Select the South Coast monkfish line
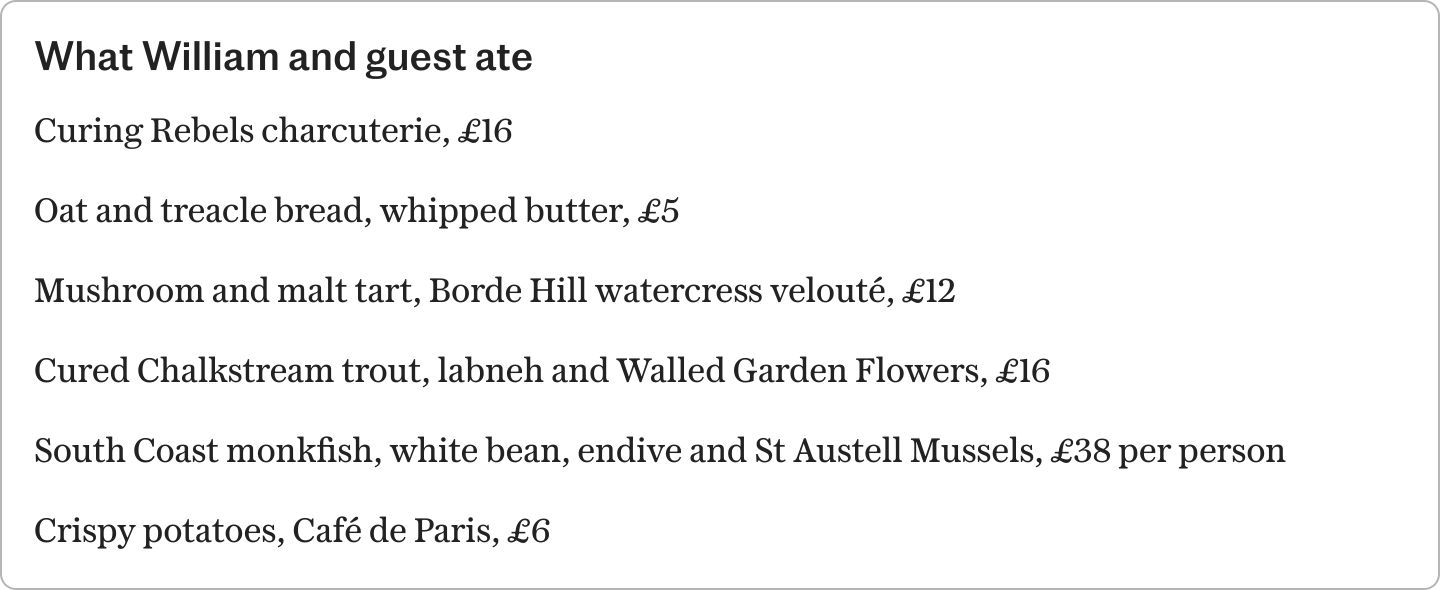The image size is (1440, 590). click(660, 451)
